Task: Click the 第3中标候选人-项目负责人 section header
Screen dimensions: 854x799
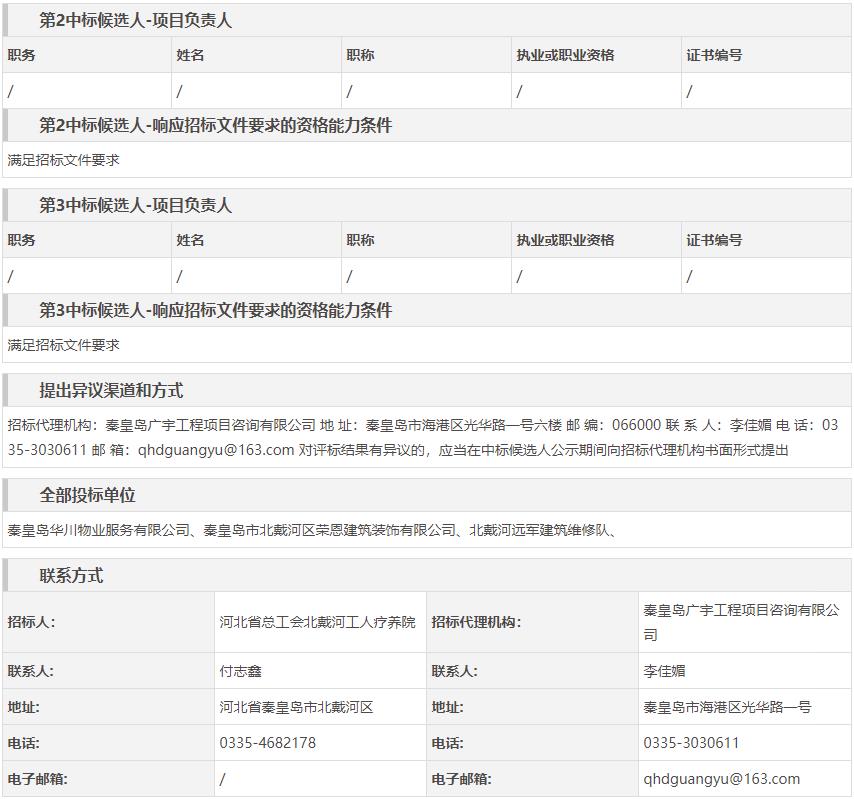Action: point(135,205)
